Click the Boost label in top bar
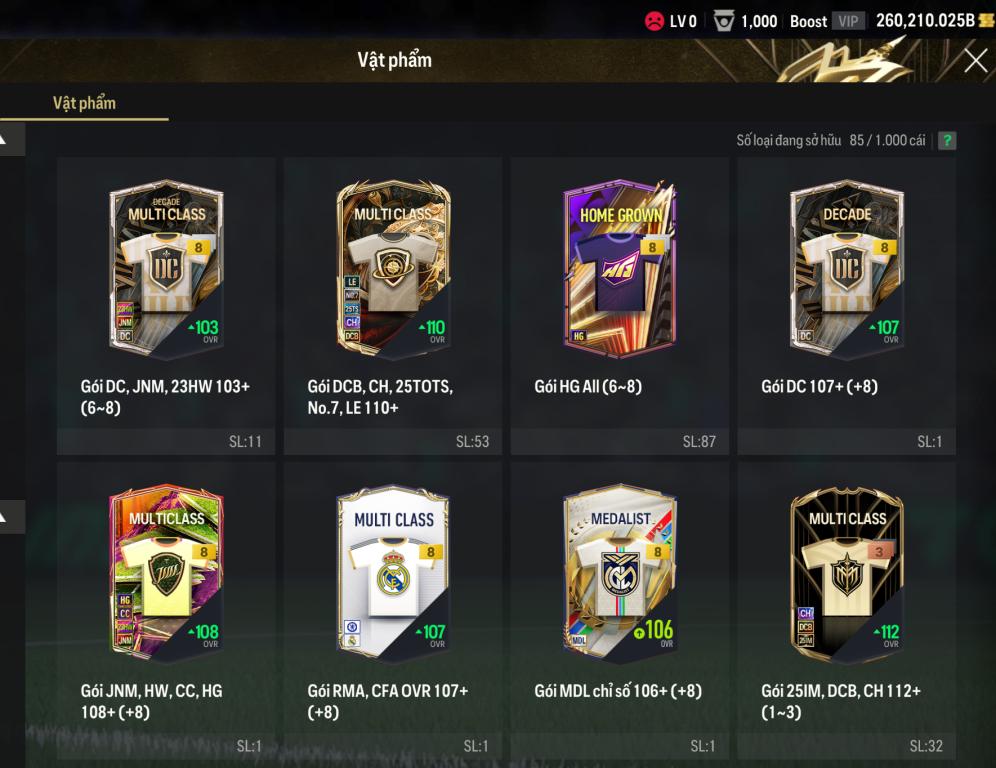The image size is (996, 768). [809, 21]
